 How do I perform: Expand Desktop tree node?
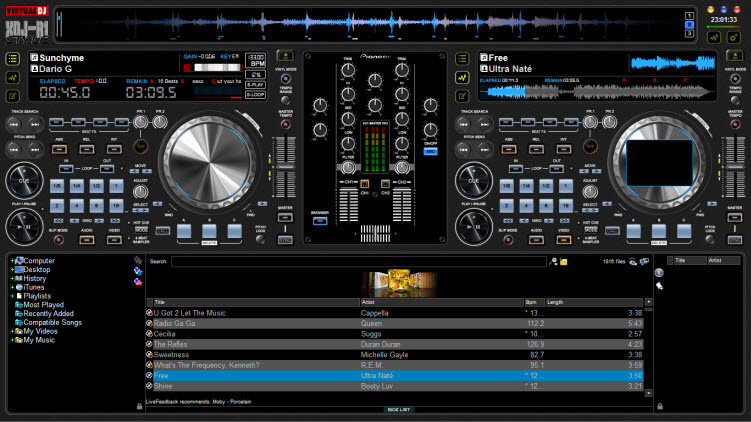click(x=12, y=270)
